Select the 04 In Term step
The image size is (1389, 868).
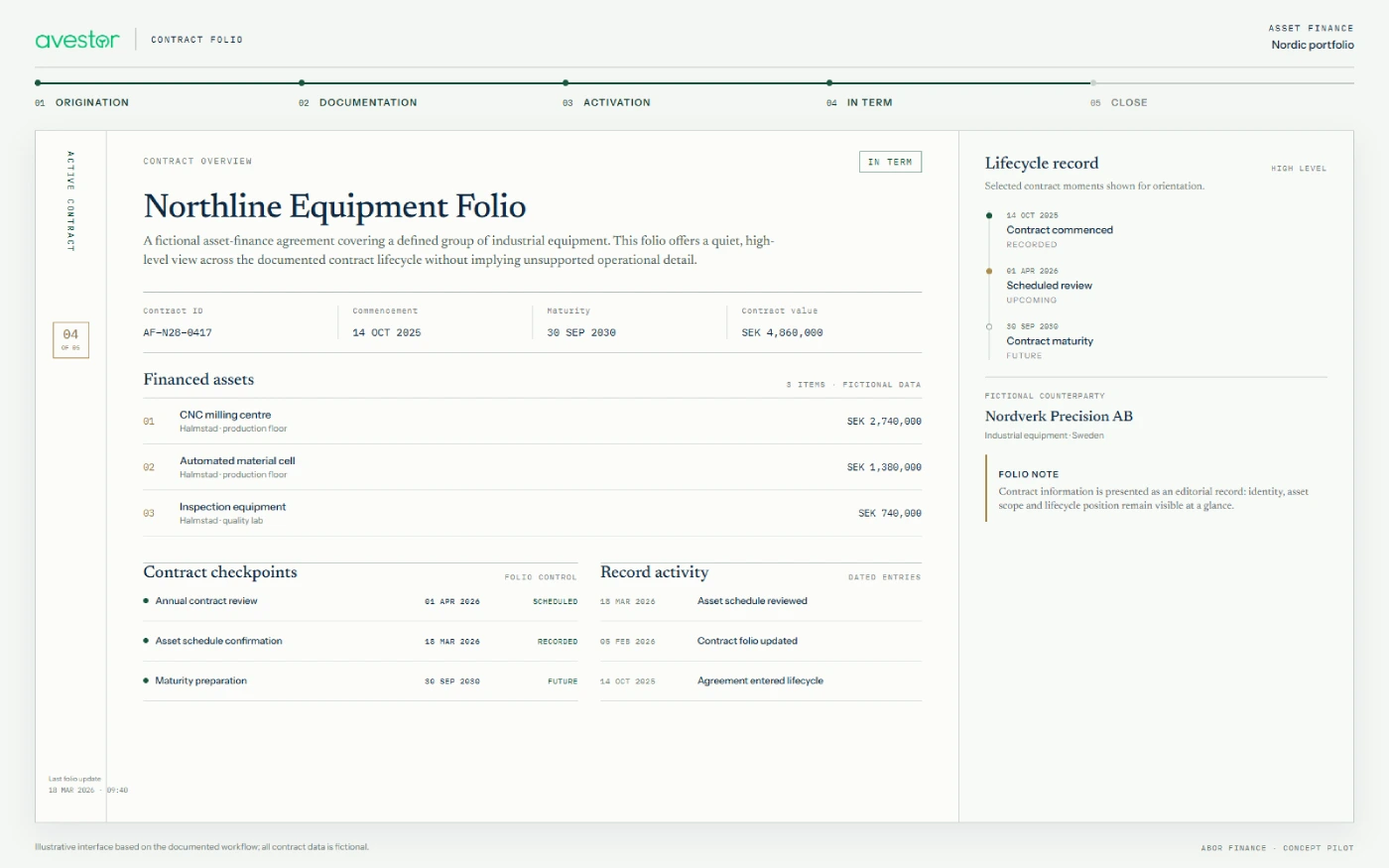click(x=859, y=102)
